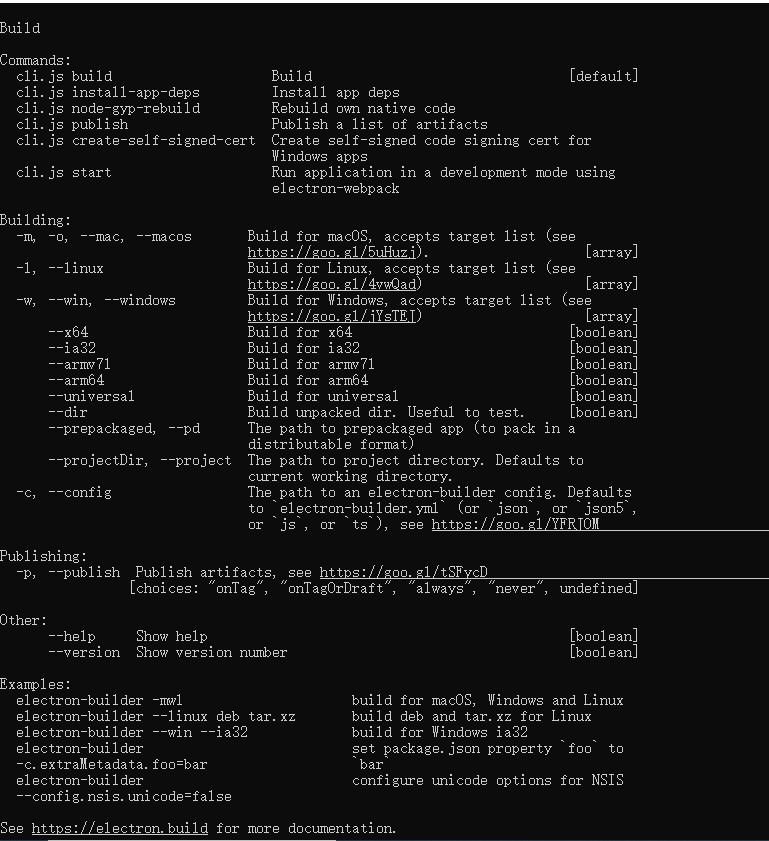Screen dimensions: 769x841
Task: Click the '[default]' tag beside Build
Action: coord(604,76)
